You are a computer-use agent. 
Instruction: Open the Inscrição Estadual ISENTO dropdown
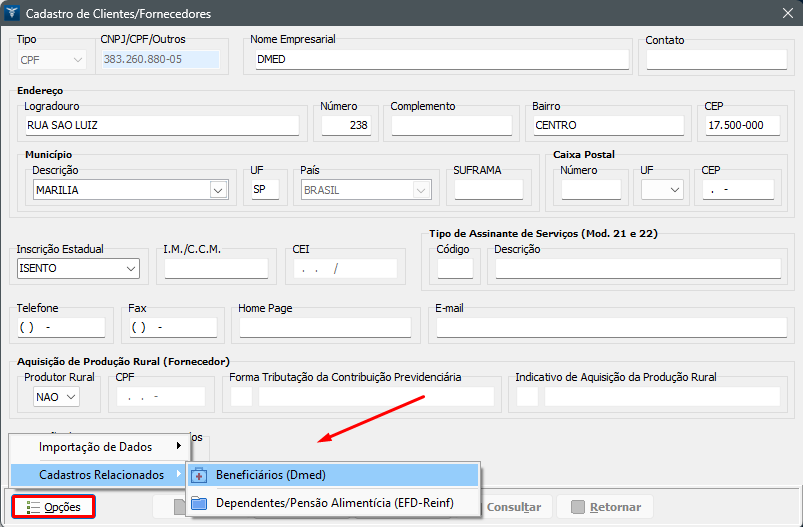point(131,269)
